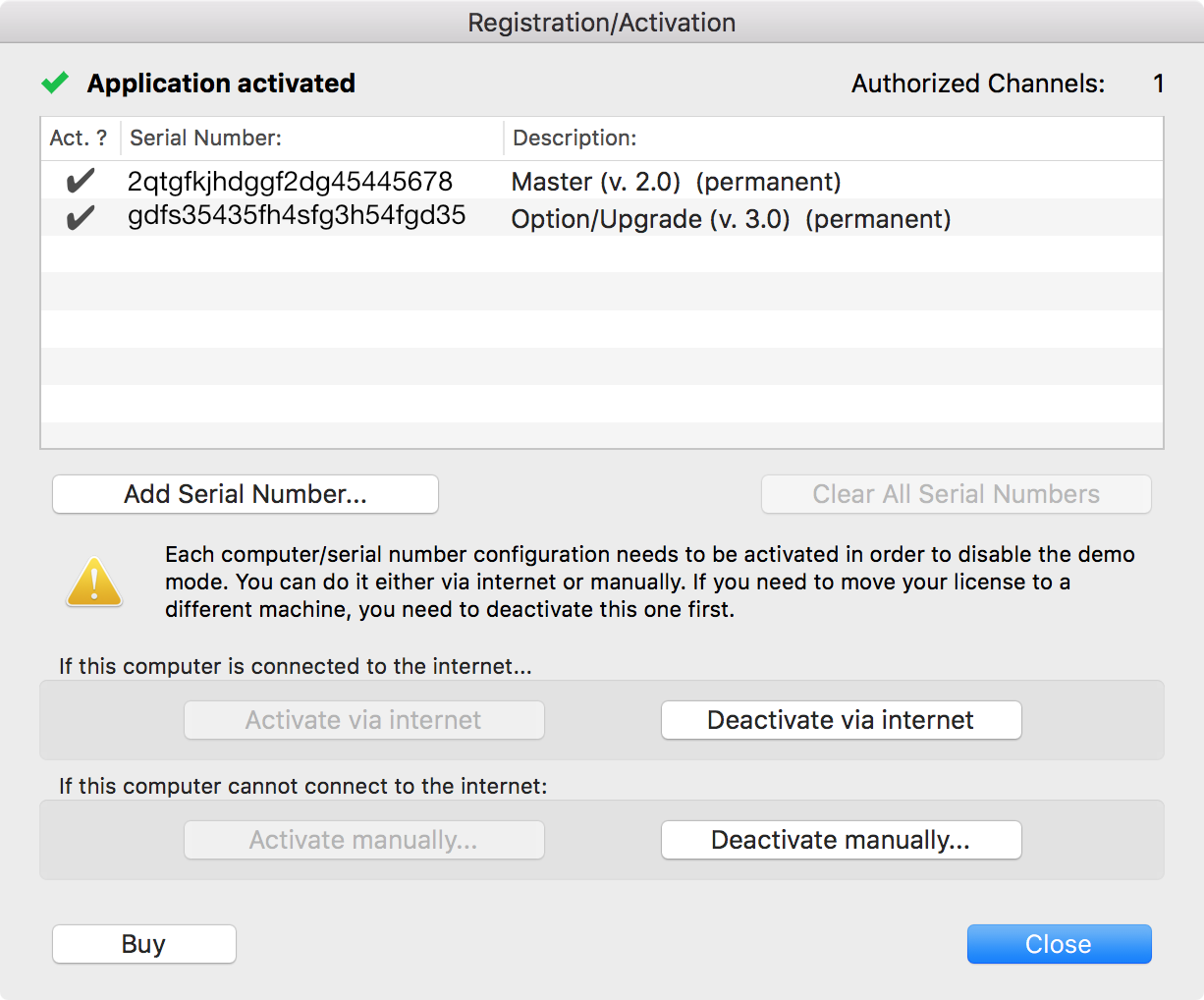Close the Registration/Activation dialog

[x=1060, y=944]
